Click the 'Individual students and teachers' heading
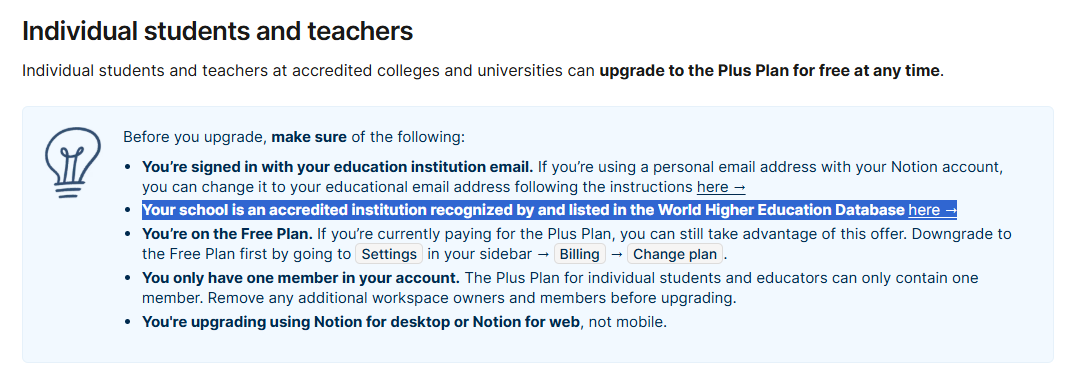This screenshot has height=379, width=1072. click(x=217, y=31)
